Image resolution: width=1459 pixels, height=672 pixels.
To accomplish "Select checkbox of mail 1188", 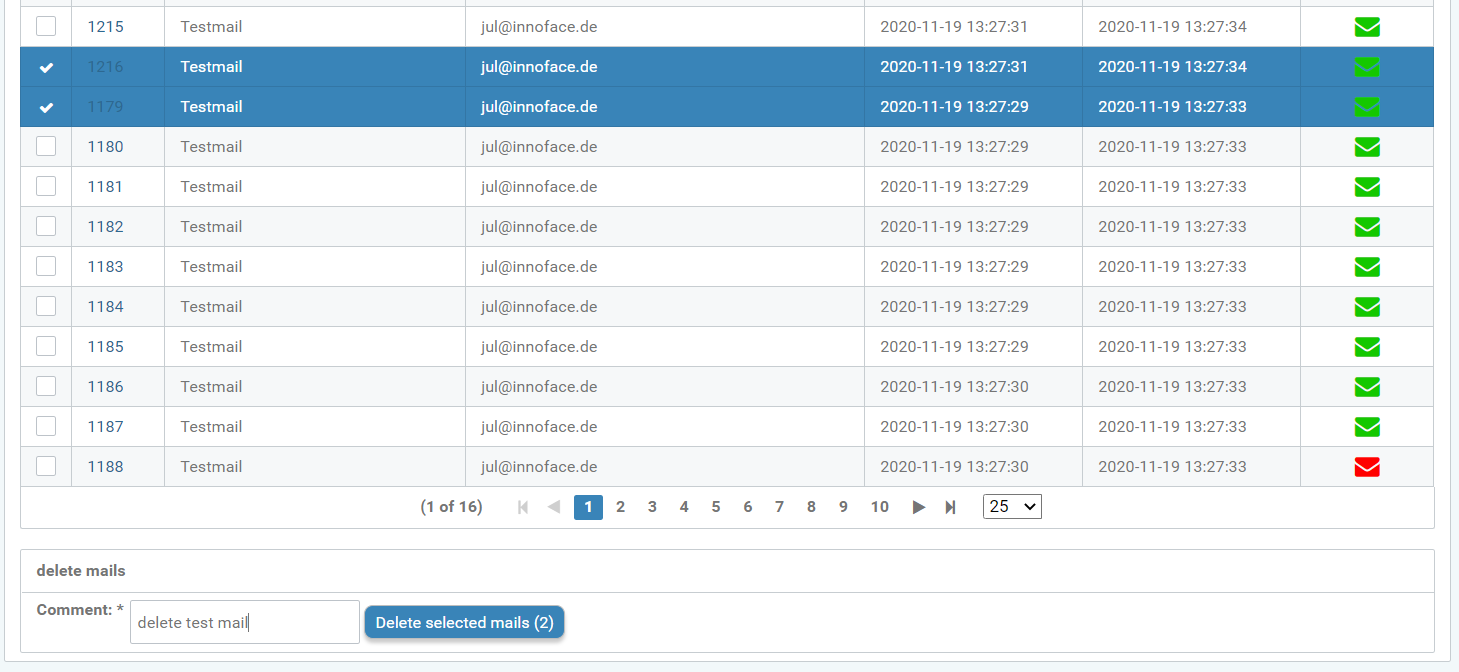I will pos(46,466).
